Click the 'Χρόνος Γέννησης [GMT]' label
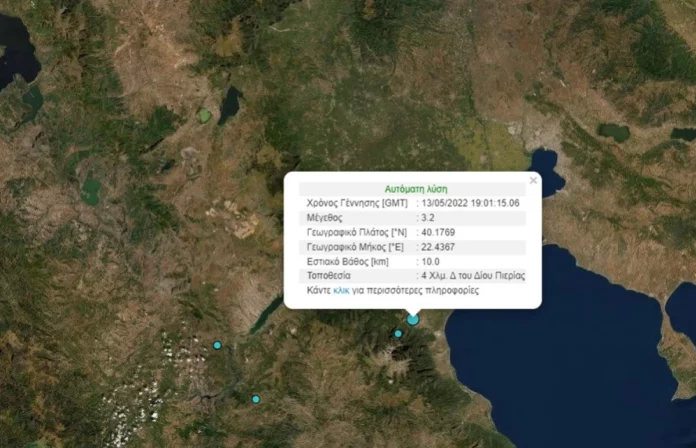Screen dimensions: 696x448 tap(357, 202)
